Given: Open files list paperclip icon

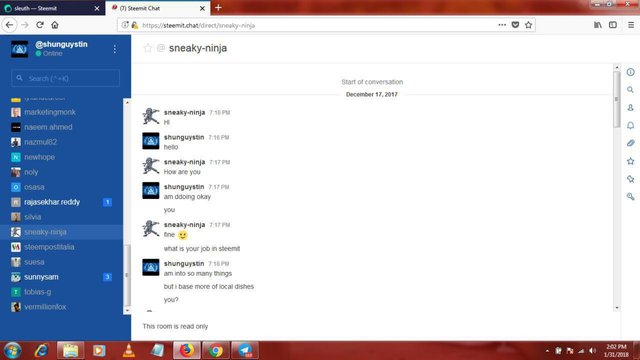Looking at the screenshot, I should [x=631, y=143].
